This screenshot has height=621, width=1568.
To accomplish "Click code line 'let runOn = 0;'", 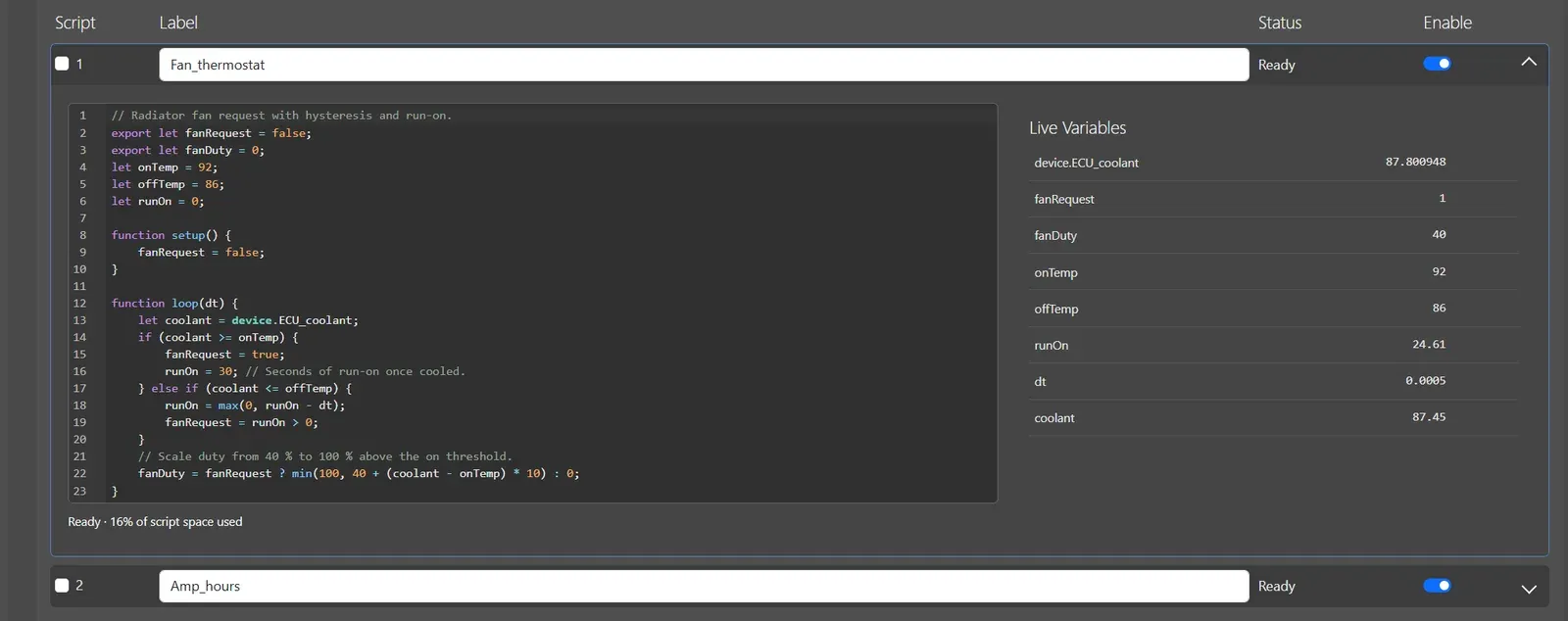I will click(x=158, y=201).
